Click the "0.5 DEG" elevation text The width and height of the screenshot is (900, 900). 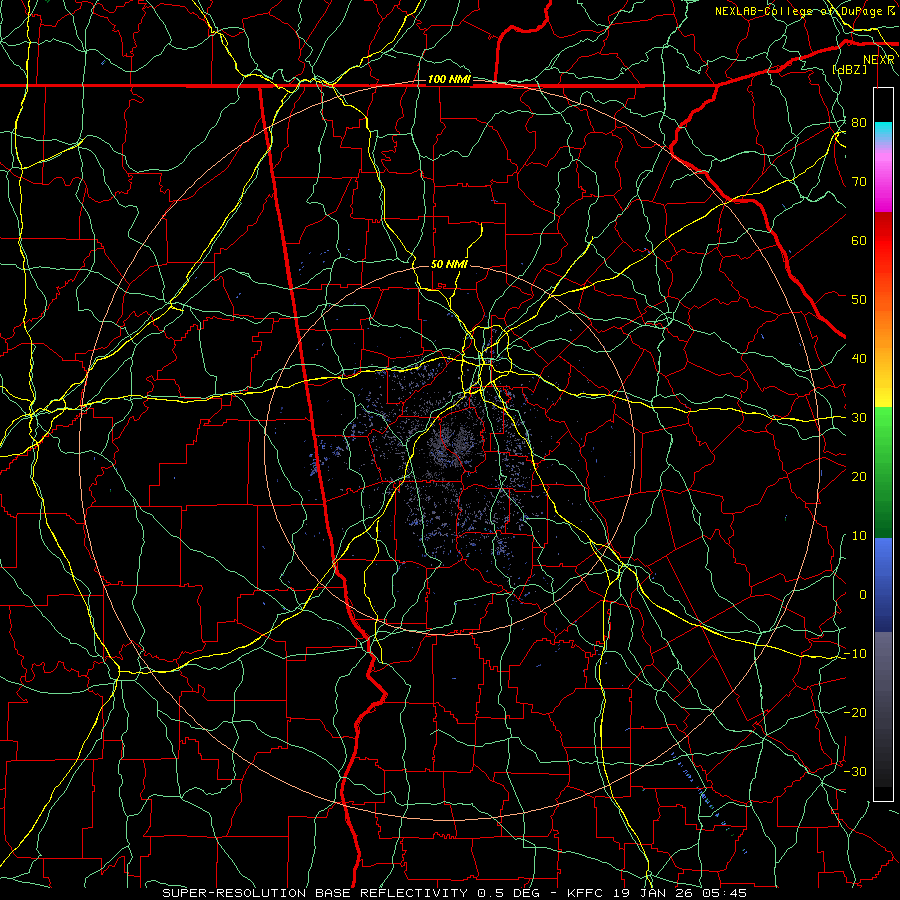[x=509, y=893]
